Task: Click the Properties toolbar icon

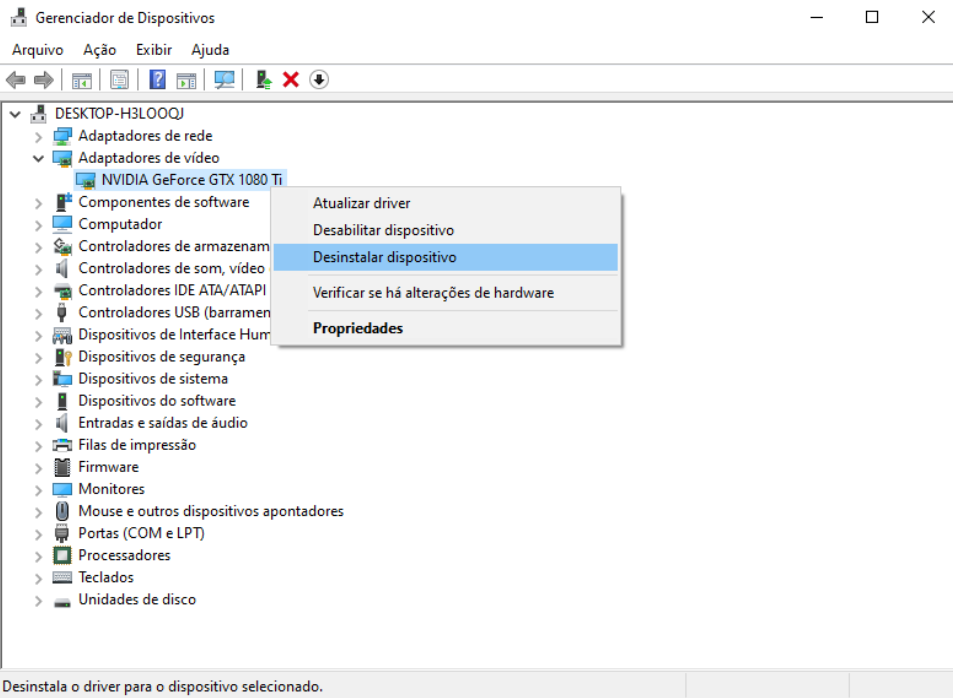Action: (119, 79)
